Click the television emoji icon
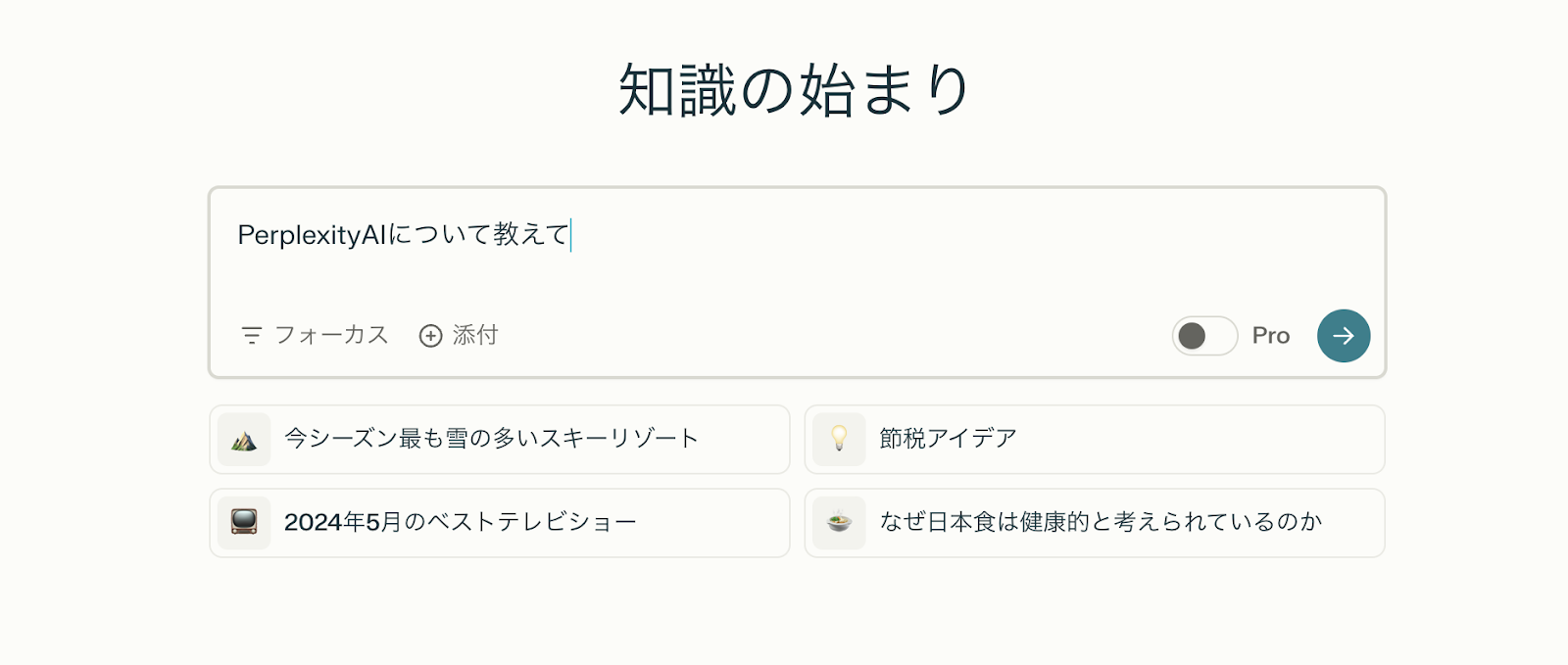1568x665 pixels. pyautogui.click(x=244, y=523)
